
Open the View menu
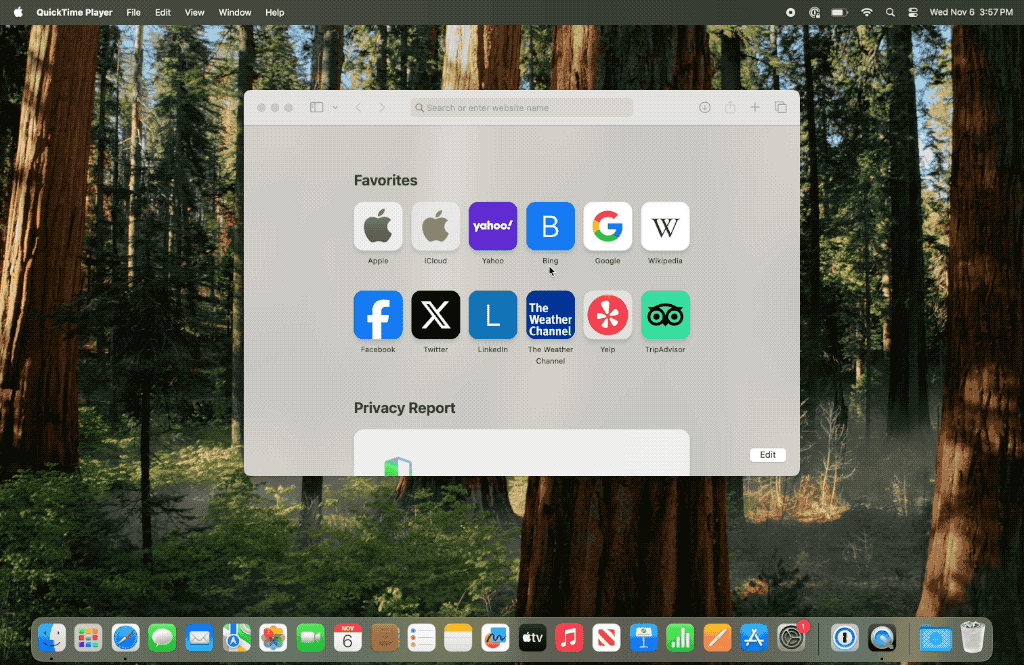195,12
